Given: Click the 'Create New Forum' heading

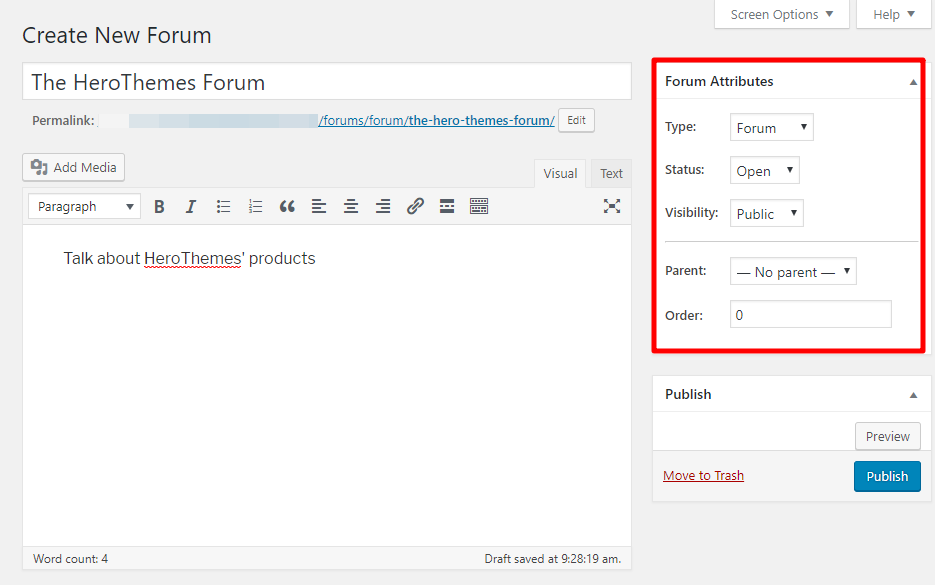Looking at the screenshot, I should pos(117,36).
